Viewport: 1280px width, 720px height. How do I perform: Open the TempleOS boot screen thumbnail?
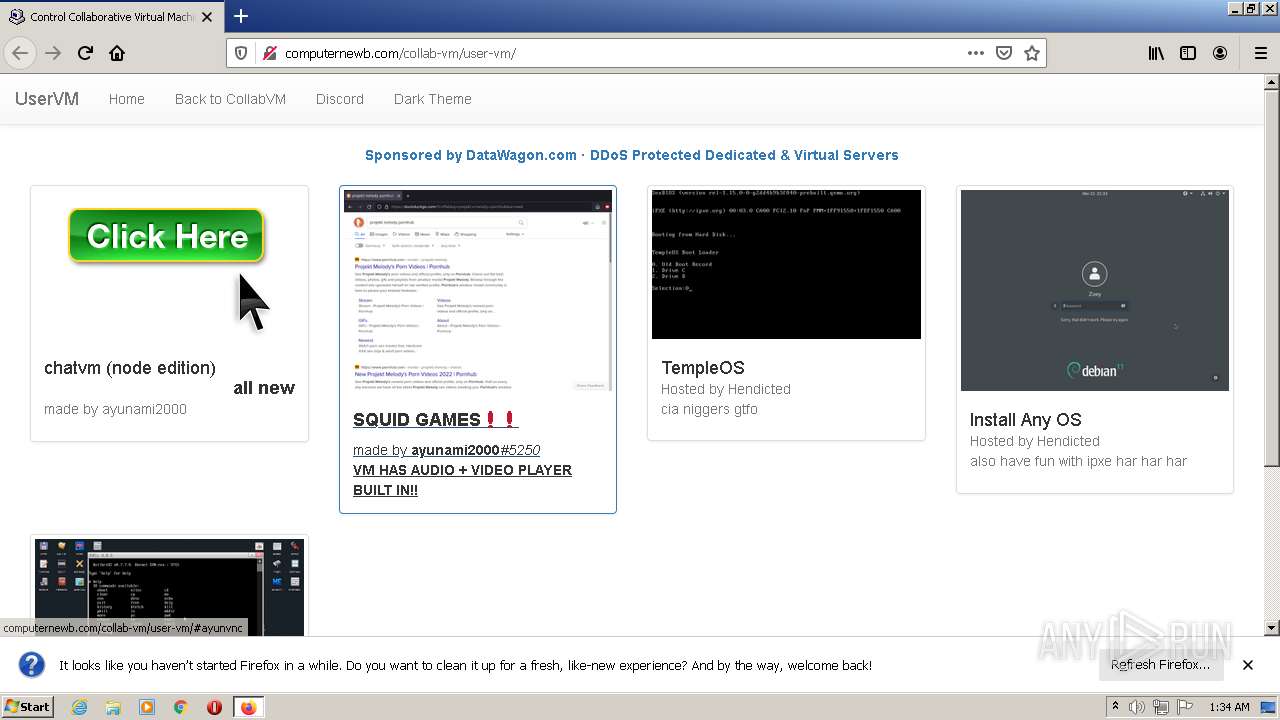786,264
